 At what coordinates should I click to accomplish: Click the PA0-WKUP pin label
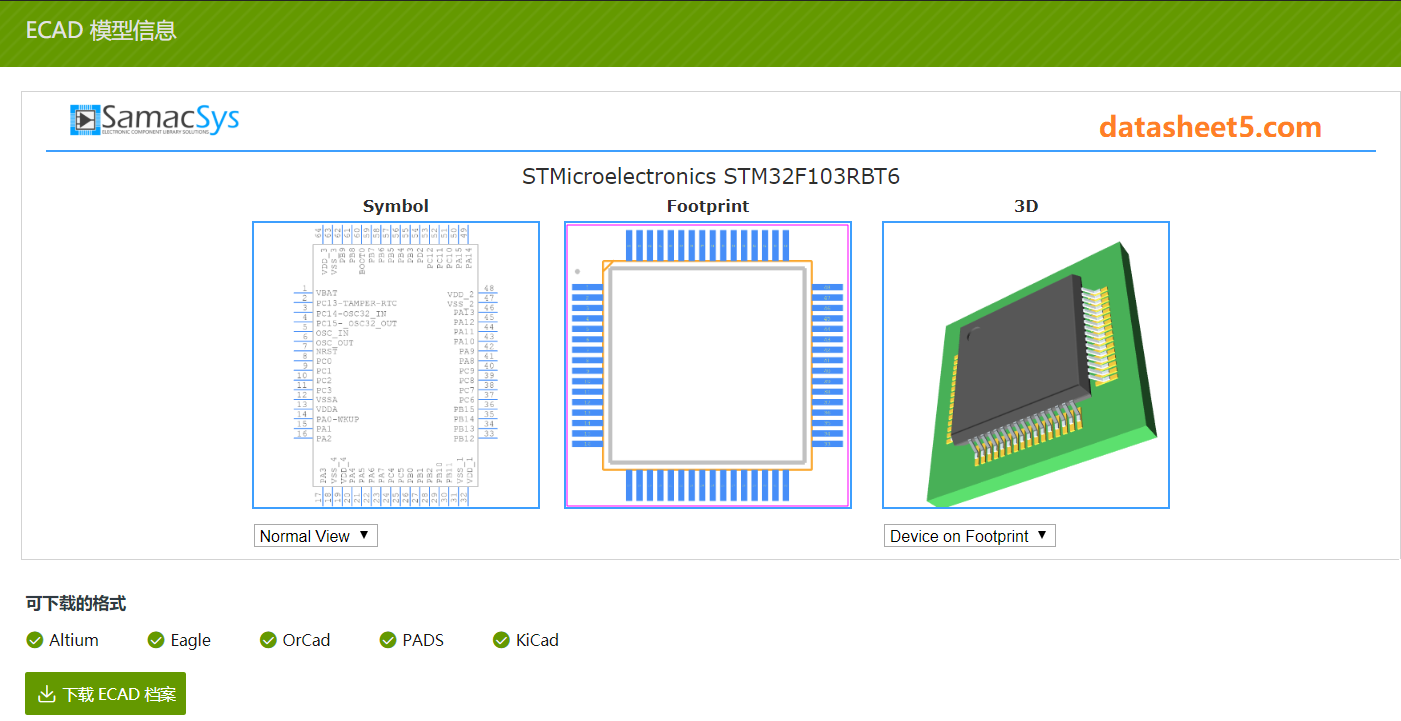(337, 419)
